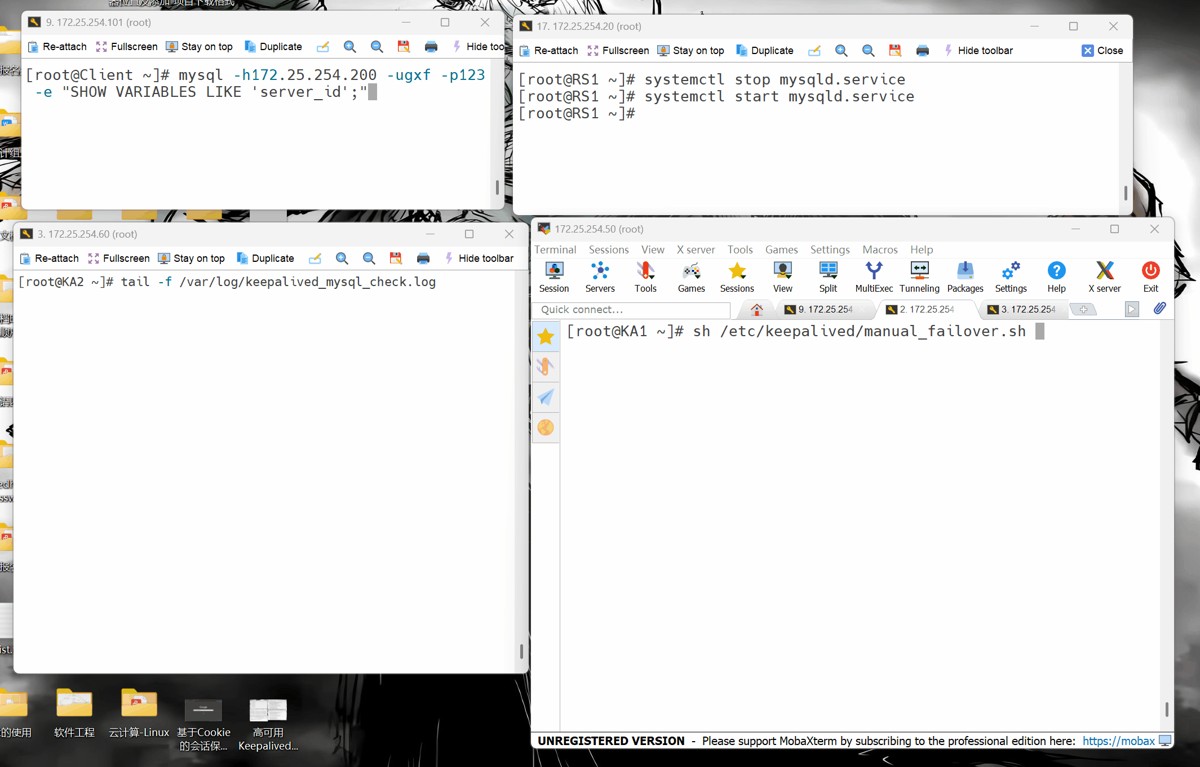Image resolution: width=1200 pixels, height=767 pixels.
Task: Toggle Fullscreen in 172.25.254.101 window
Action: point(126,47)
